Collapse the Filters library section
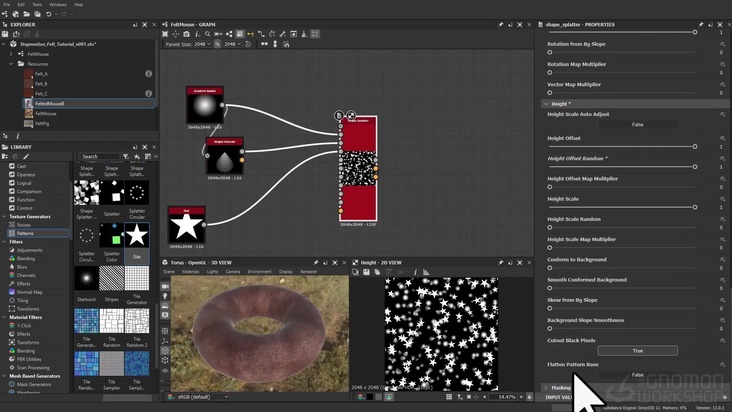Screen dimensions: 732x412 4,242
